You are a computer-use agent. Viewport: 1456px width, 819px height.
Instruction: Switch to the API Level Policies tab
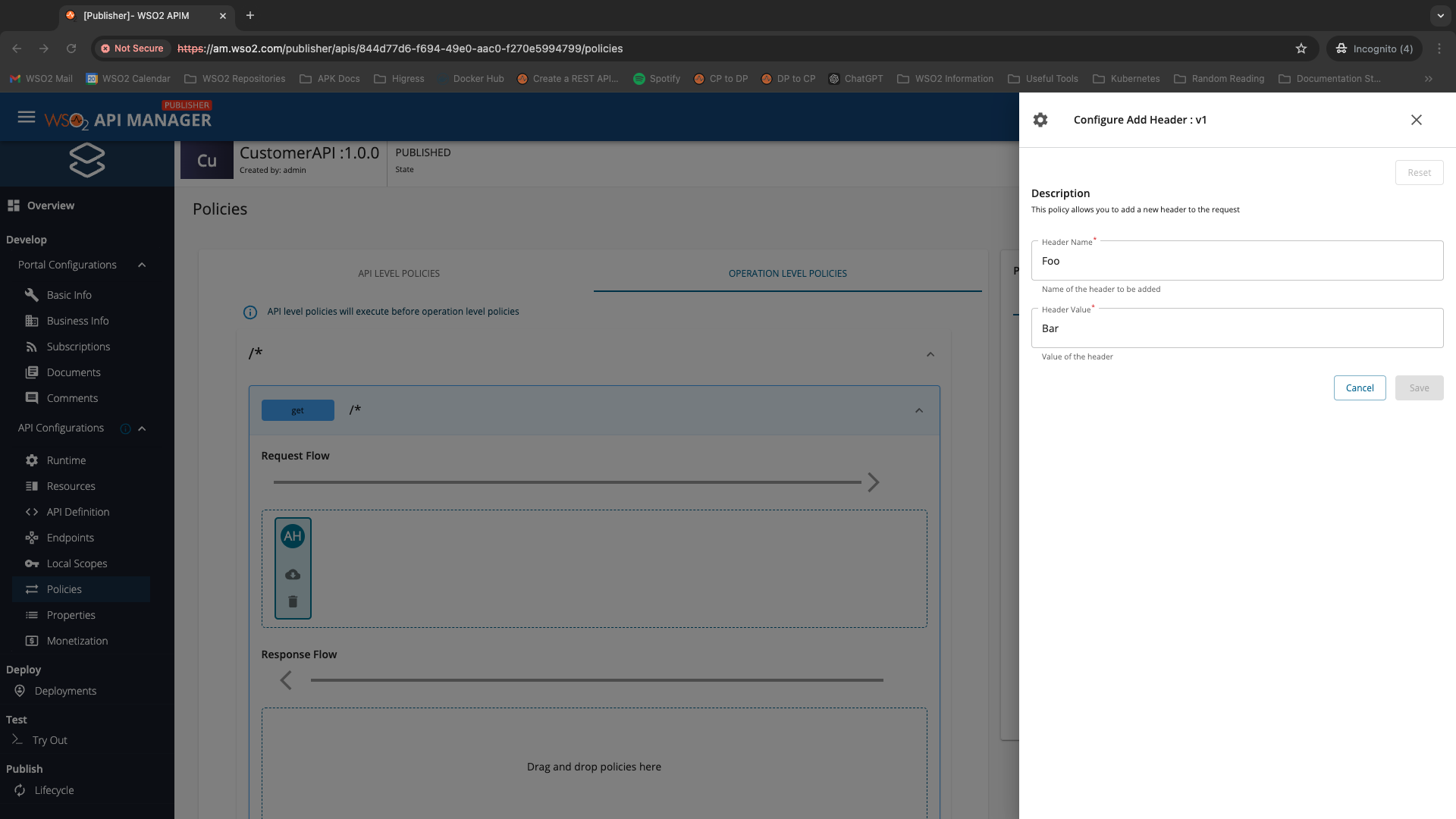399,274
